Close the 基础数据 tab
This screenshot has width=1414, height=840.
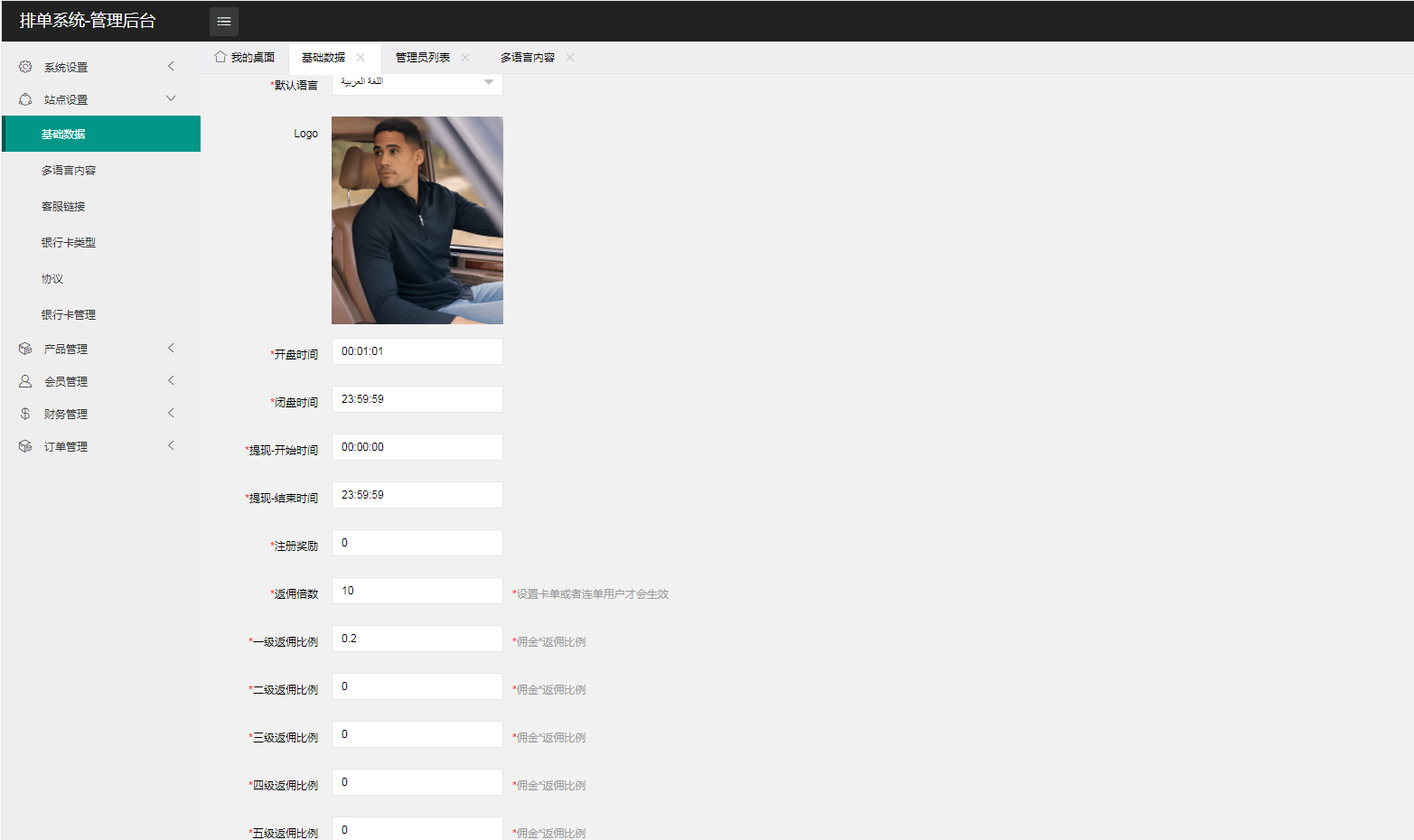coord(361,57)
